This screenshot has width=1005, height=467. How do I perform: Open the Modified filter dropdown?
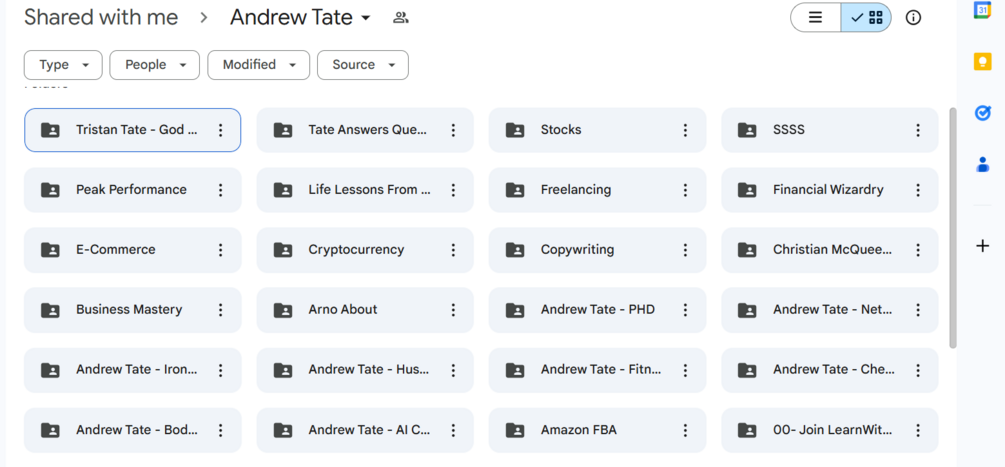[258, 65]
